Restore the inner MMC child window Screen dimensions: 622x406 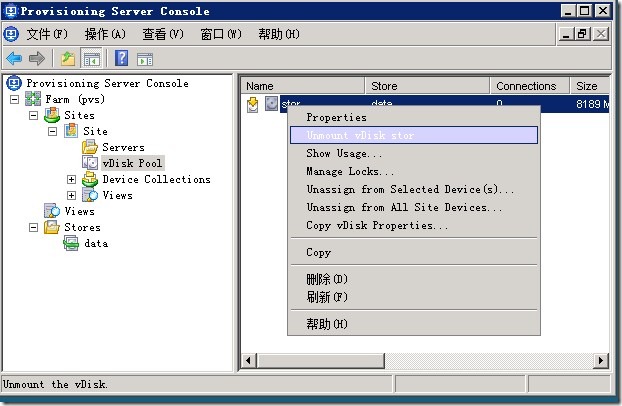(583, 34)
